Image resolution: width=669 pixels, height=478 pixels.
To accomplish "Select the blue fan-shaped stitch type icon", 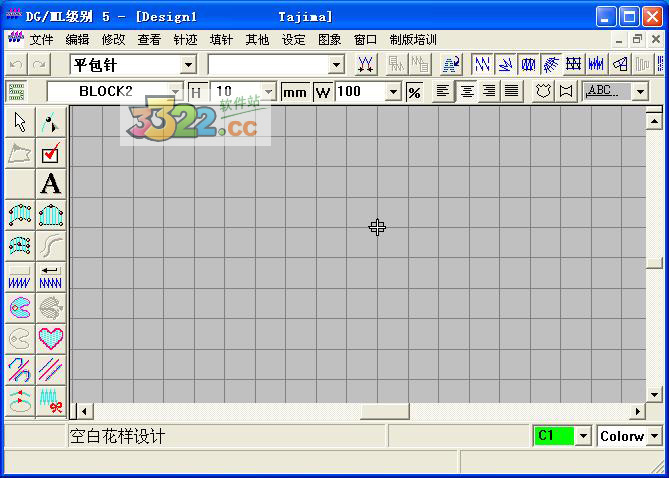I will point(505,64).
